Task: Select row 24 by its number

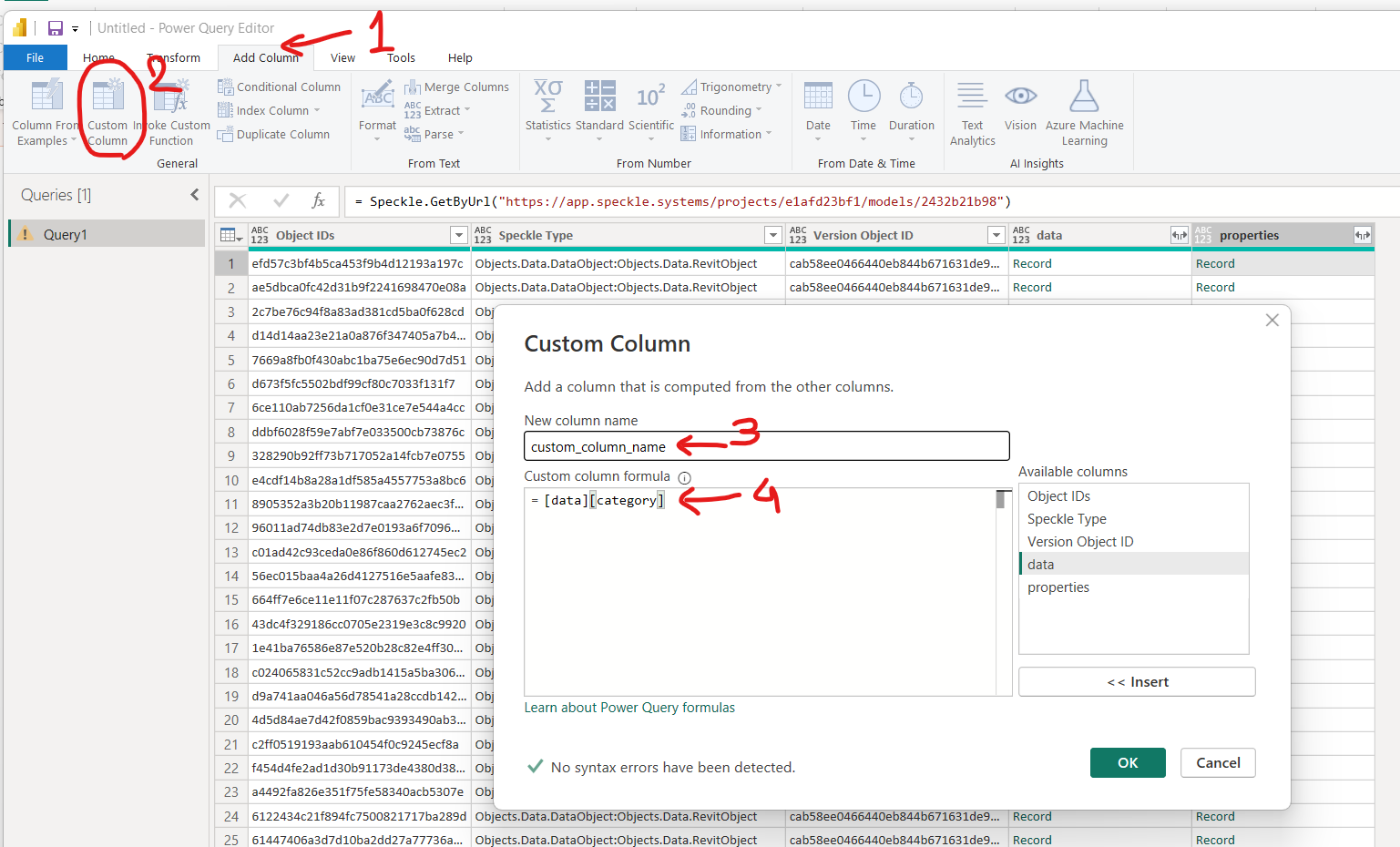Action: pos(231,816)
